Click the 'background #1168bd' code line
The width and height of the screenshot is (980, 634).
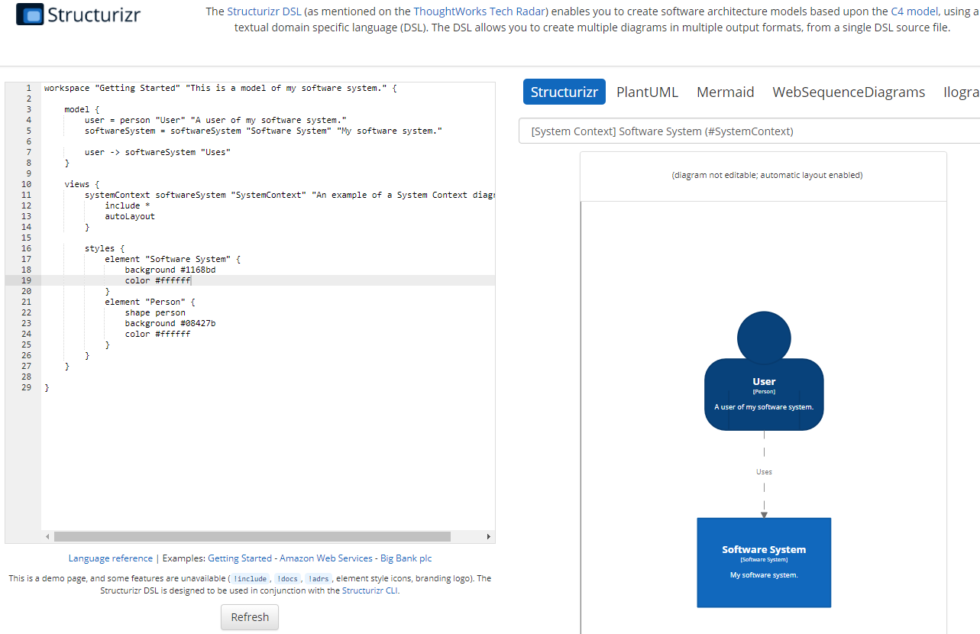point(170,270)
